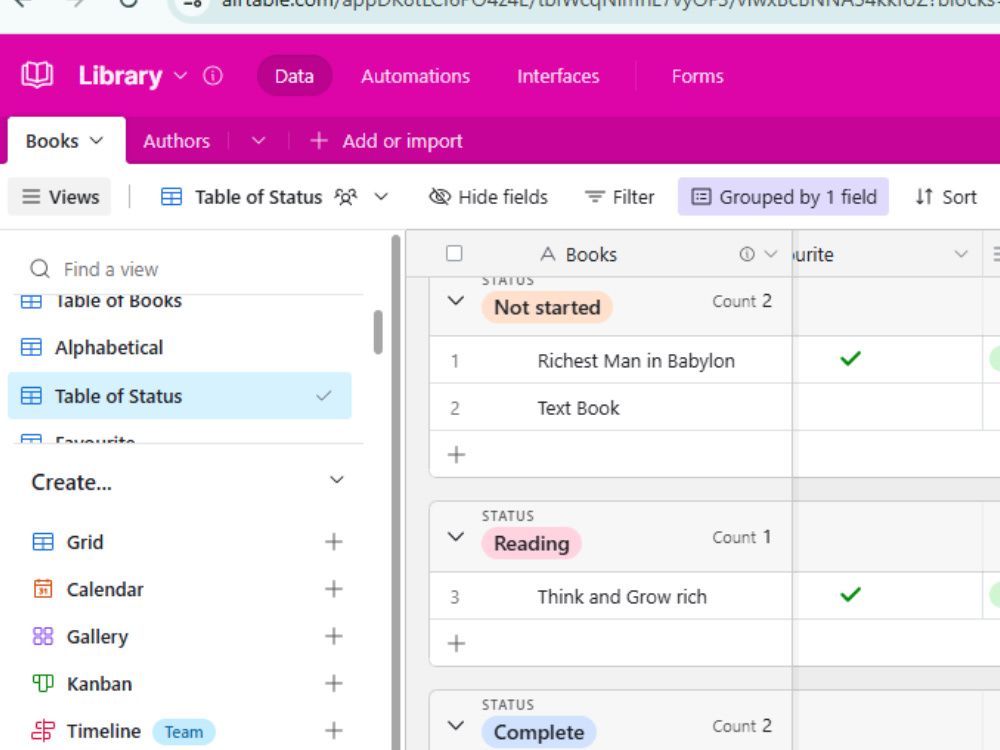The height and width of the screenshot is (750, 1000).
Task: Toggle the select-all checkbox in header
Action: (454, 253)
